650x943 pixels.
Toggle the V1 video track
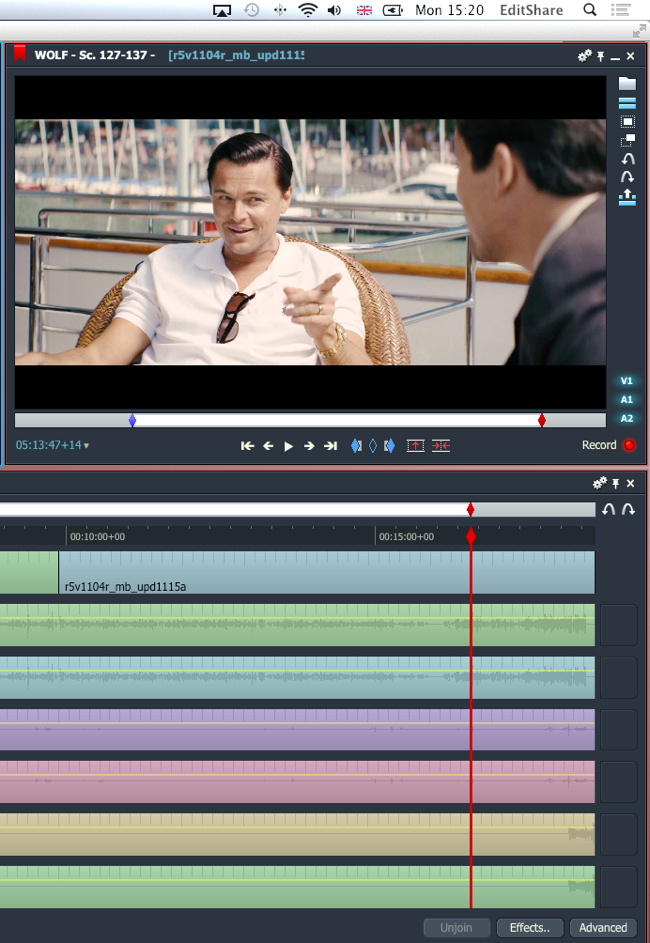(627, 381)
